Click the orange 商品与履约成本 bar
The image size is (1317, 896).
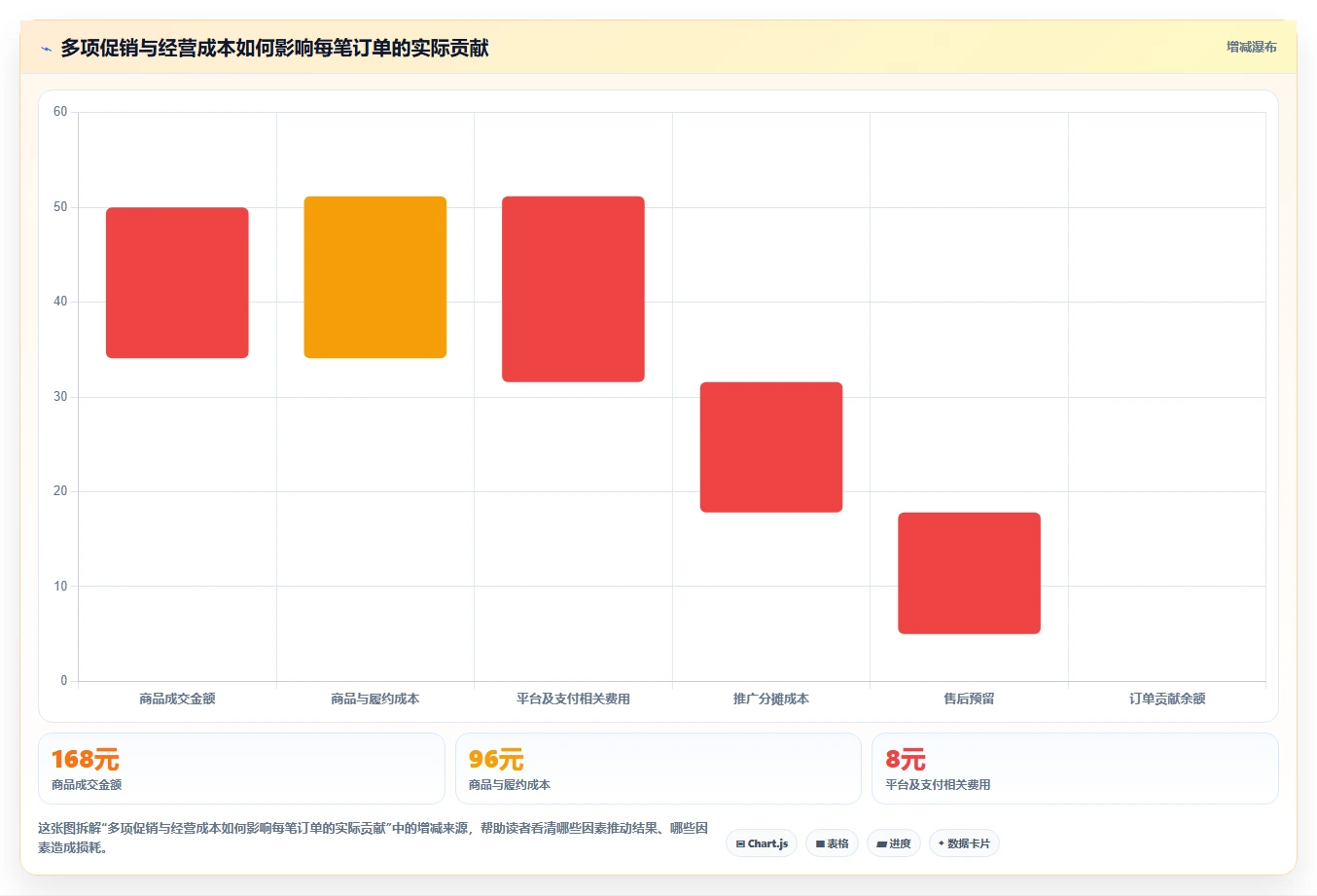point(375,277)
